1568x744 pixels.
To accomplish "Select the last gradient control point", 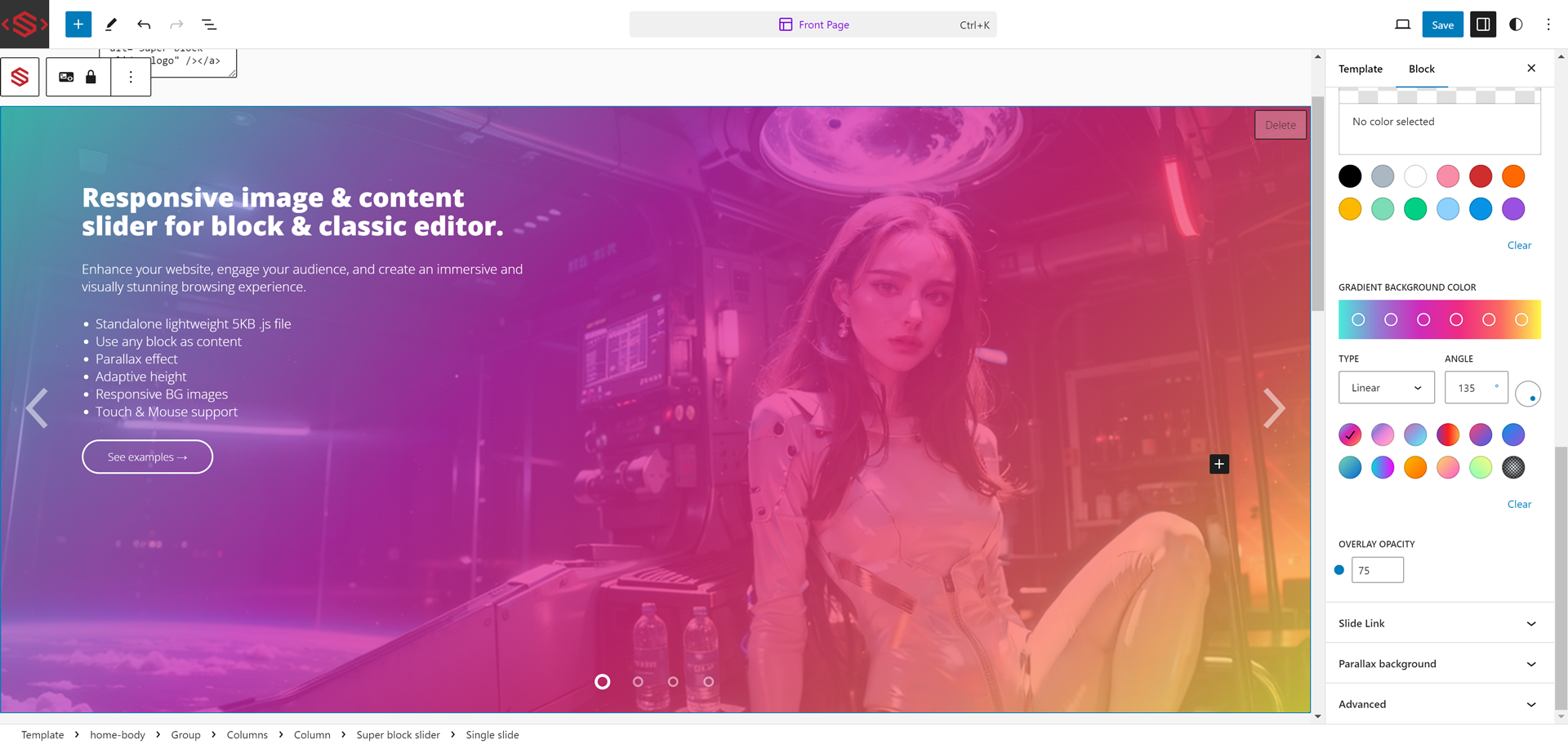I will point(1521,320).
